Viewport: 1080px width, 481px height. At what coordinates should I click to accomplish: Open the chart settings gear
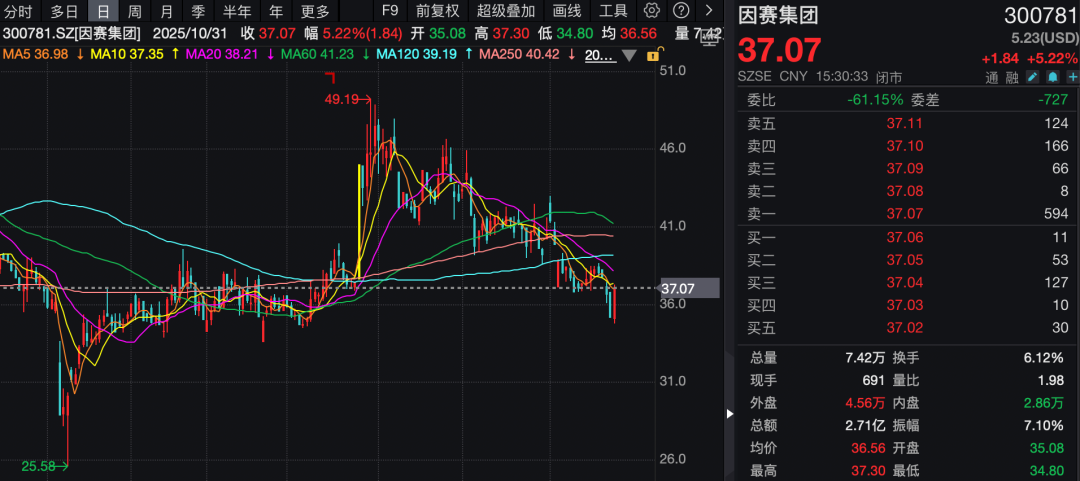click(651, 10)
